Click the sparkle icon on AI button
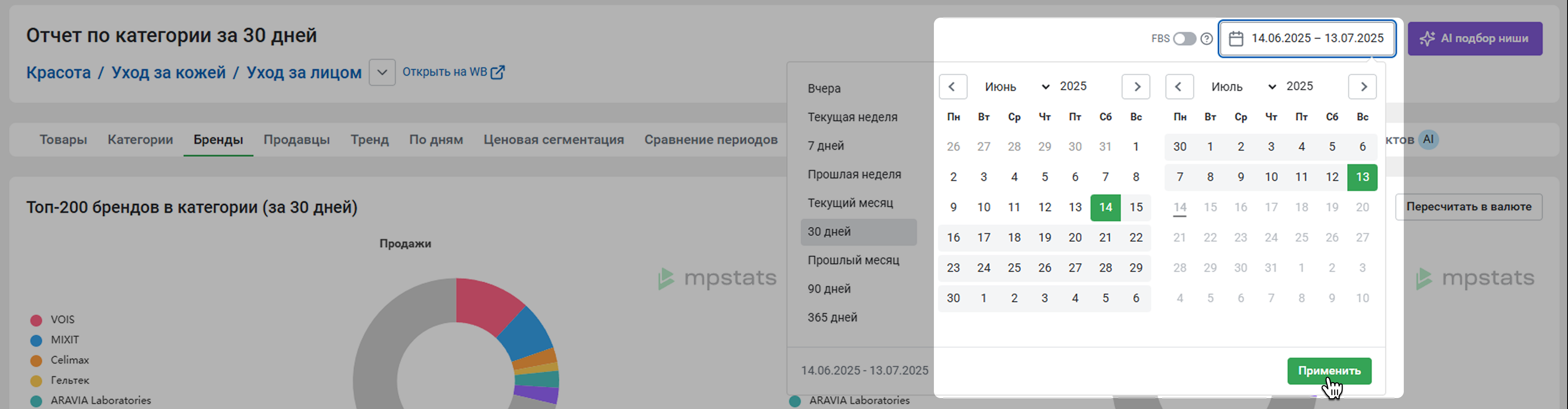The height and width of the screenshot is (409, 1568). (1427, 38)
